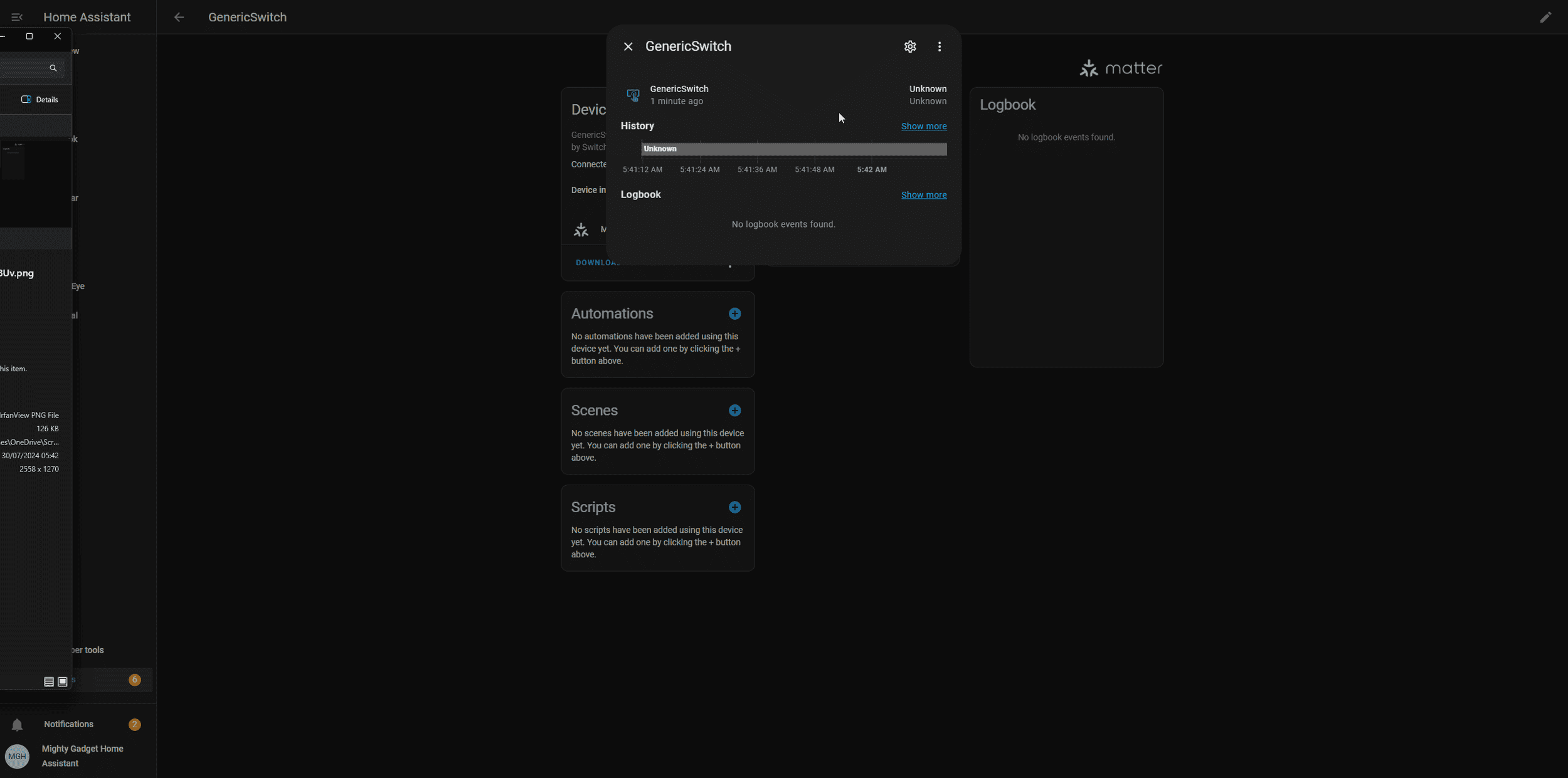Add automation with plus icon
Viewport: 1568px width, 778px height.
pos(734,313)
